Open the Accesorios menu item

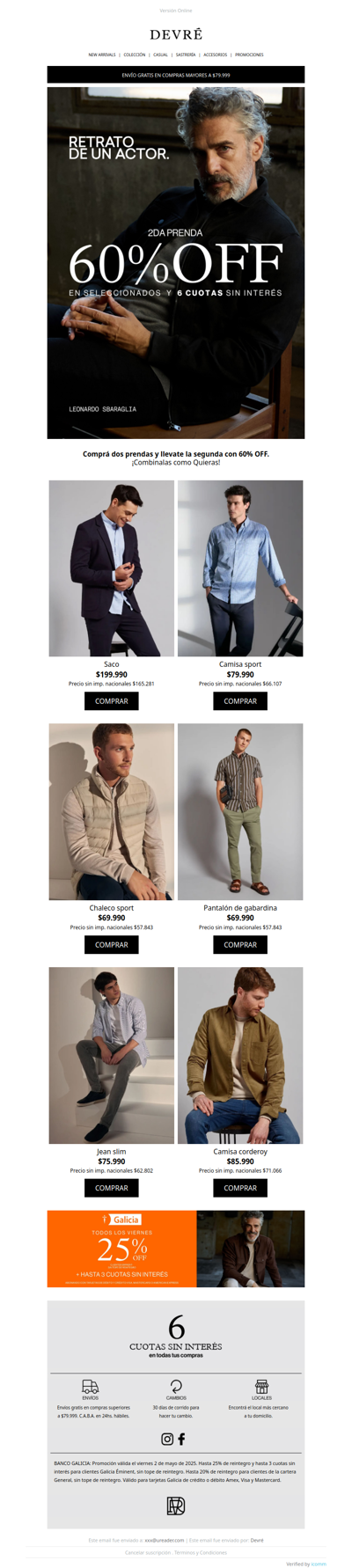point(216,55)
